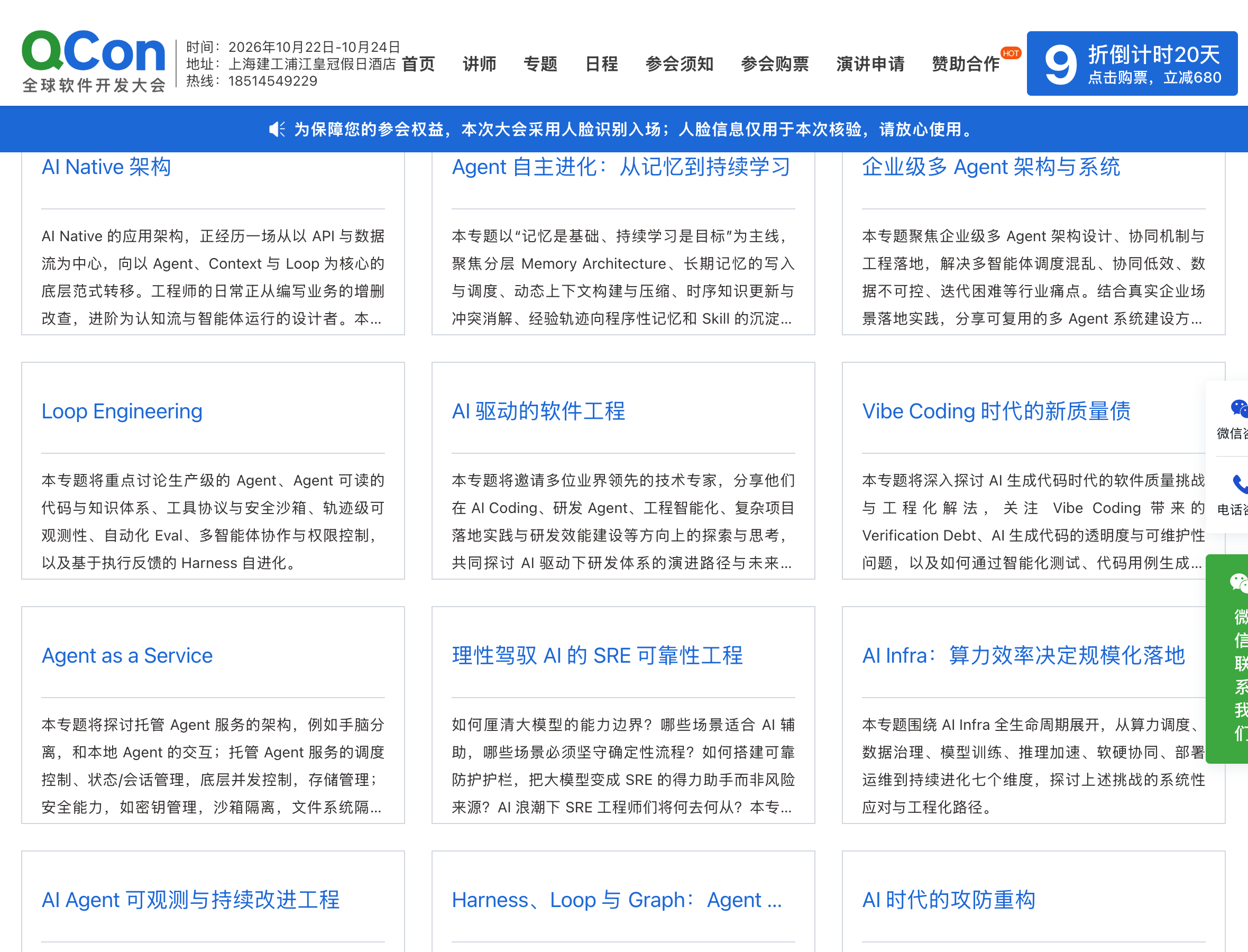Open the Vibe Coding 时代的新质量债 track

996,411
